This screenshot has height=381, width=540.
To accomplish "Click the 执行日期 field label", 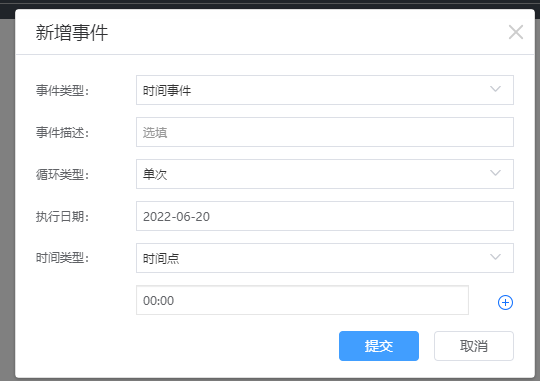I will 62,217.
